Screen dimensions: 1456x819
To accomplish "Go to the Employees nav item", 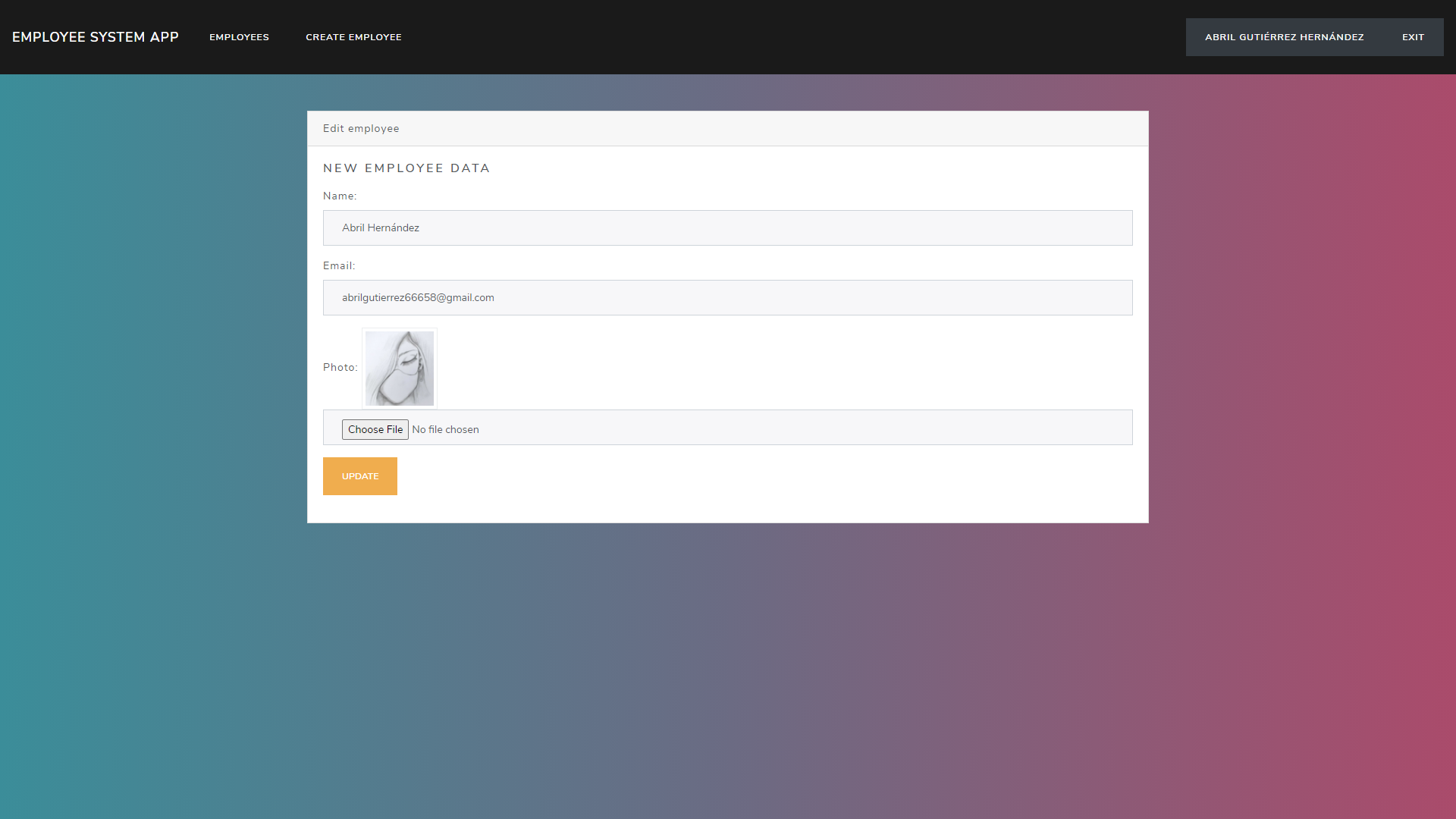I will pyautogui.click(x=239, y=37).
